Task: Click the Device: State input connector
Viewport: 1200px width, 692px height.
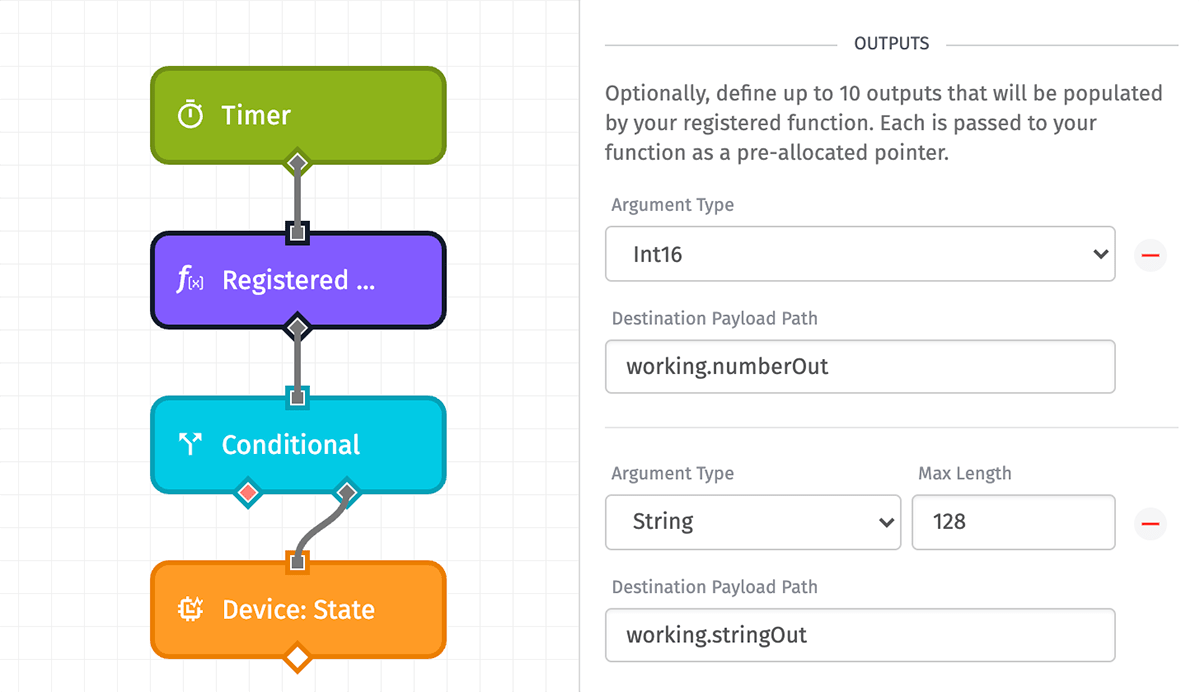Action: [x=297, y=562]
